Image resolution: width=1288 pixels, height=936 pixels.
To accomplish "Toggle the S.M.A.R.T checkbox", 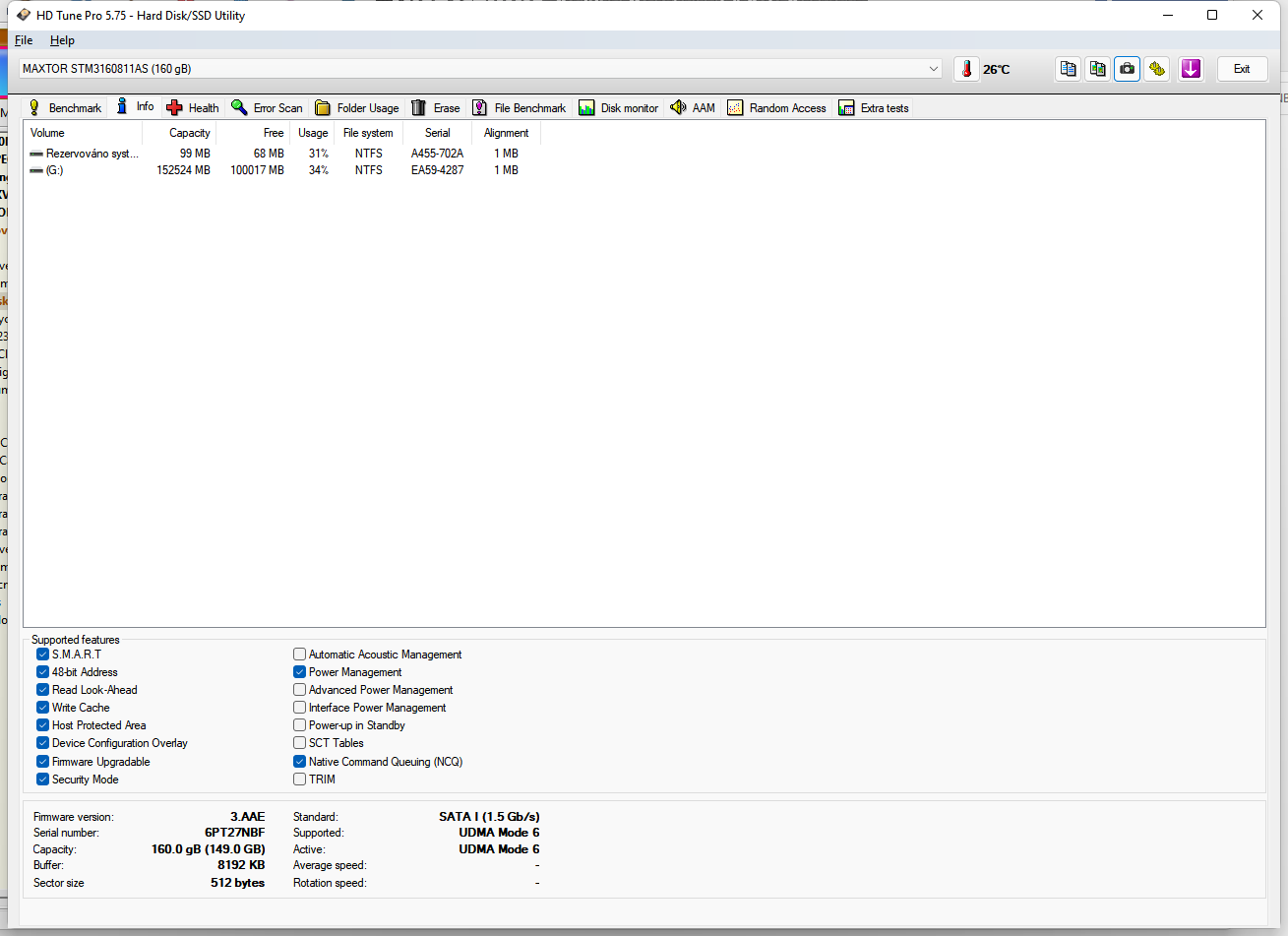I will [43, 655].
